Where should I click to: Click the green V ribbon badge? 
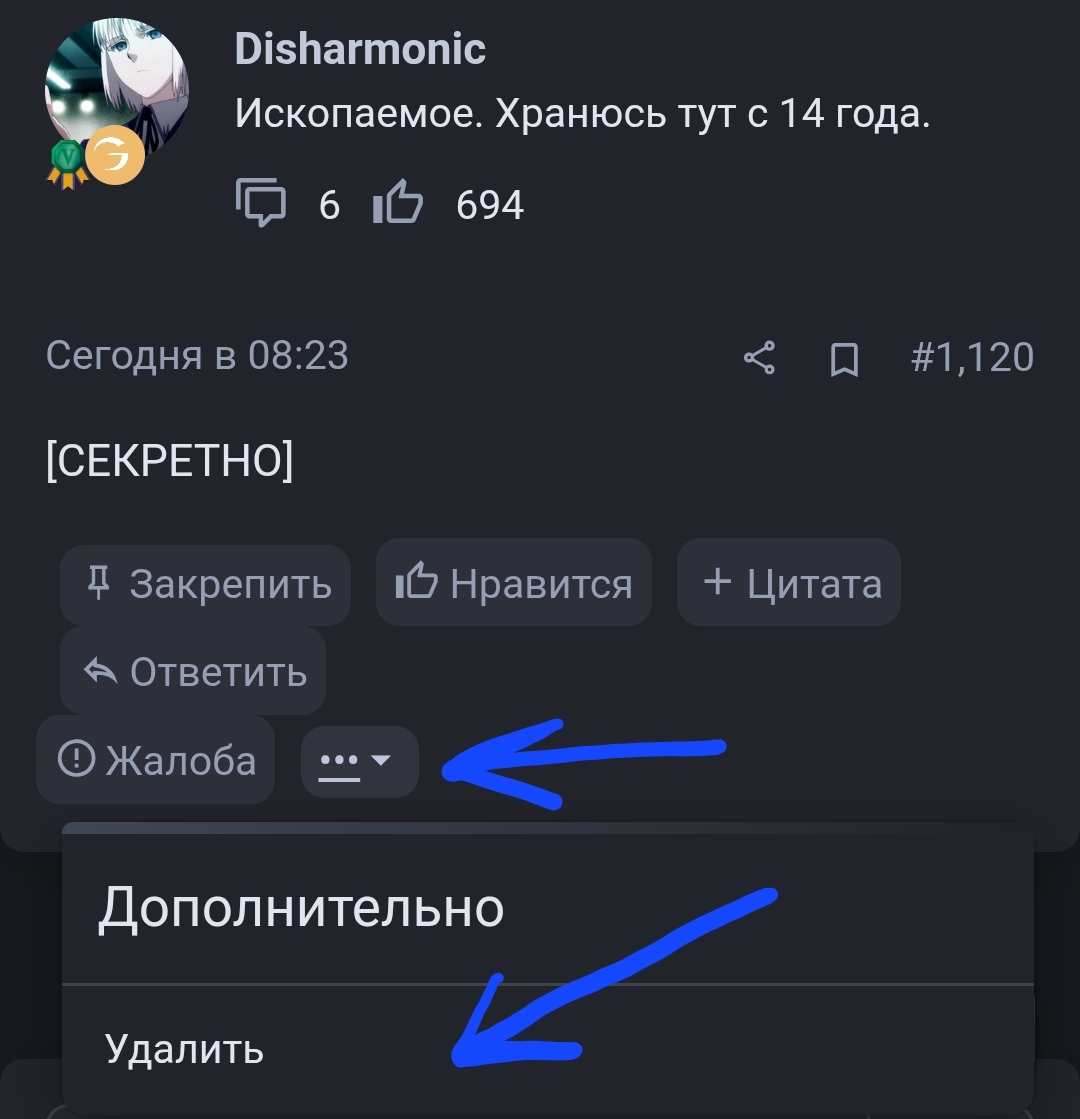[68, 163]
